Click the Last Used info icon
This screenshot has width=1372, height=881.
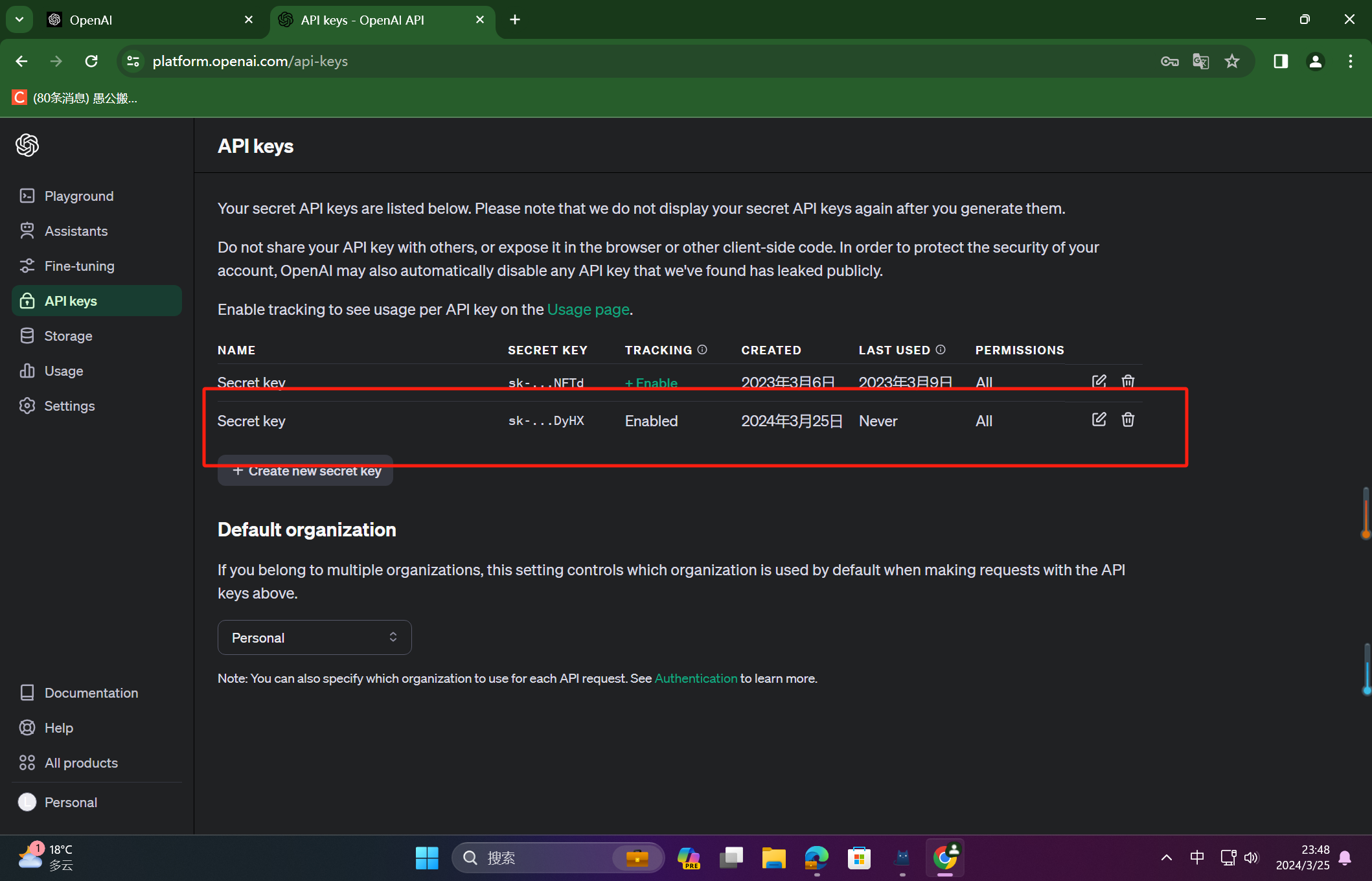pos(941,350)
